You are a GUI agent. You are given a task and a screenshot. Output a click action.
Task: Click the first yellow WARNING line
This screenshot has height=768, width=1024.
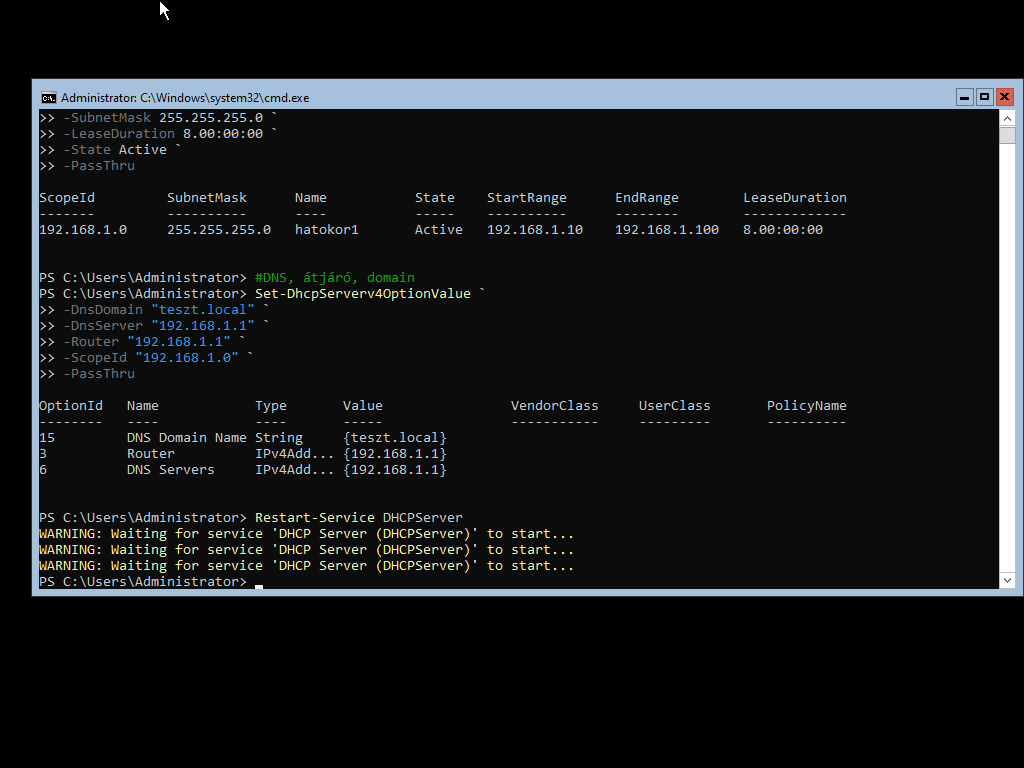(x=306, y=534)
